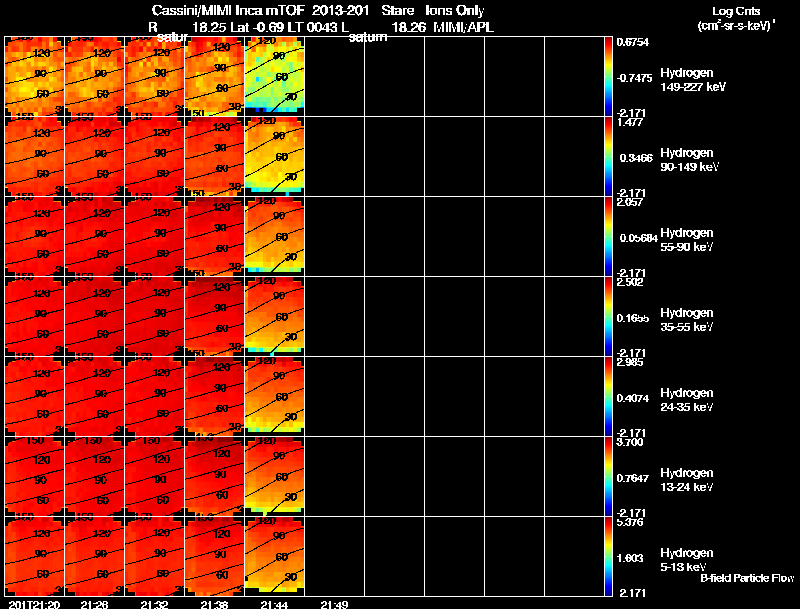800x609 pixels.
Task: Select the "B-field Particle Flow" caption
Action: tap(747, 578)
